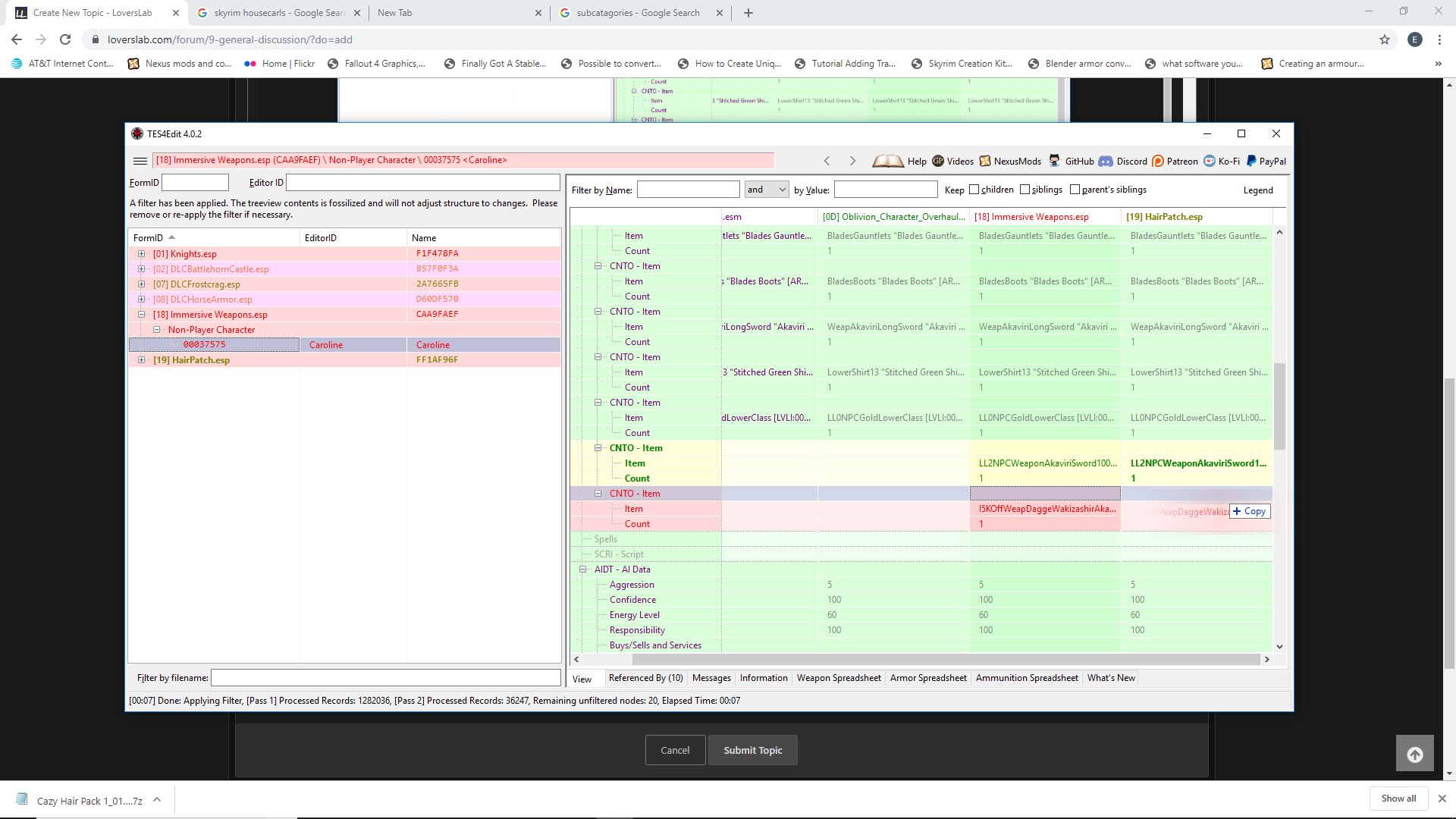Expand the [01] Knights.esp node
This screenshot has width=1456, height=819.
pos(141,254)
